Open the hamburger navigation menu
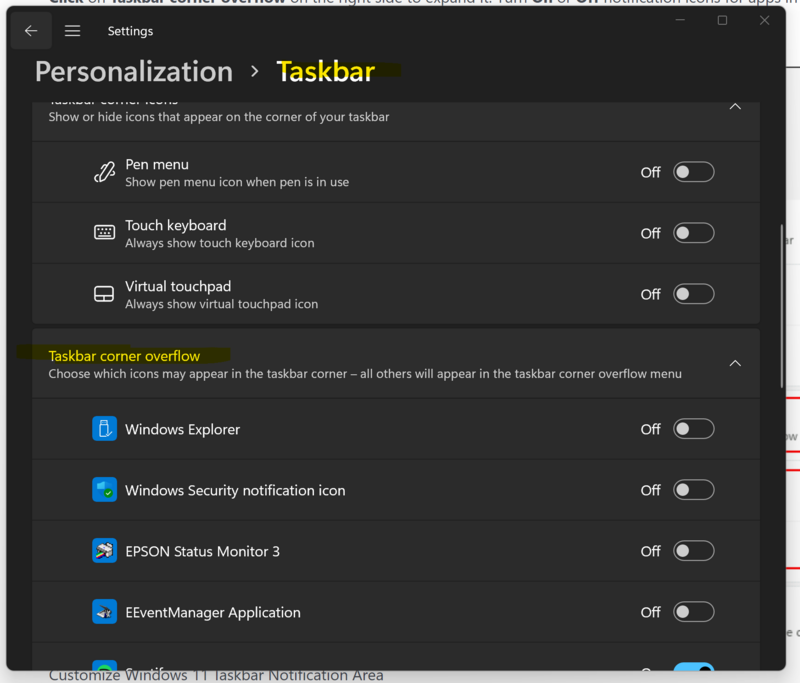The image size is (800, 683). click(x=72, y=31)
